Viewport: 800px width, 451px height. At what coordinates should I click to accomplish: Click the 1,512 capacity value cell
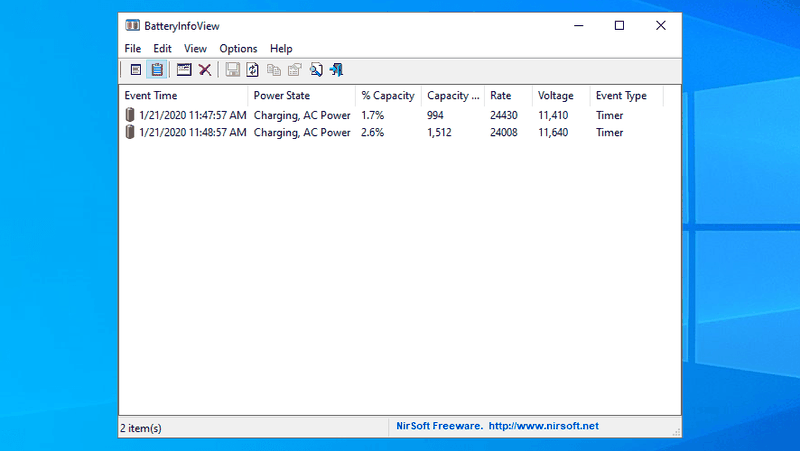pos(439,133)
